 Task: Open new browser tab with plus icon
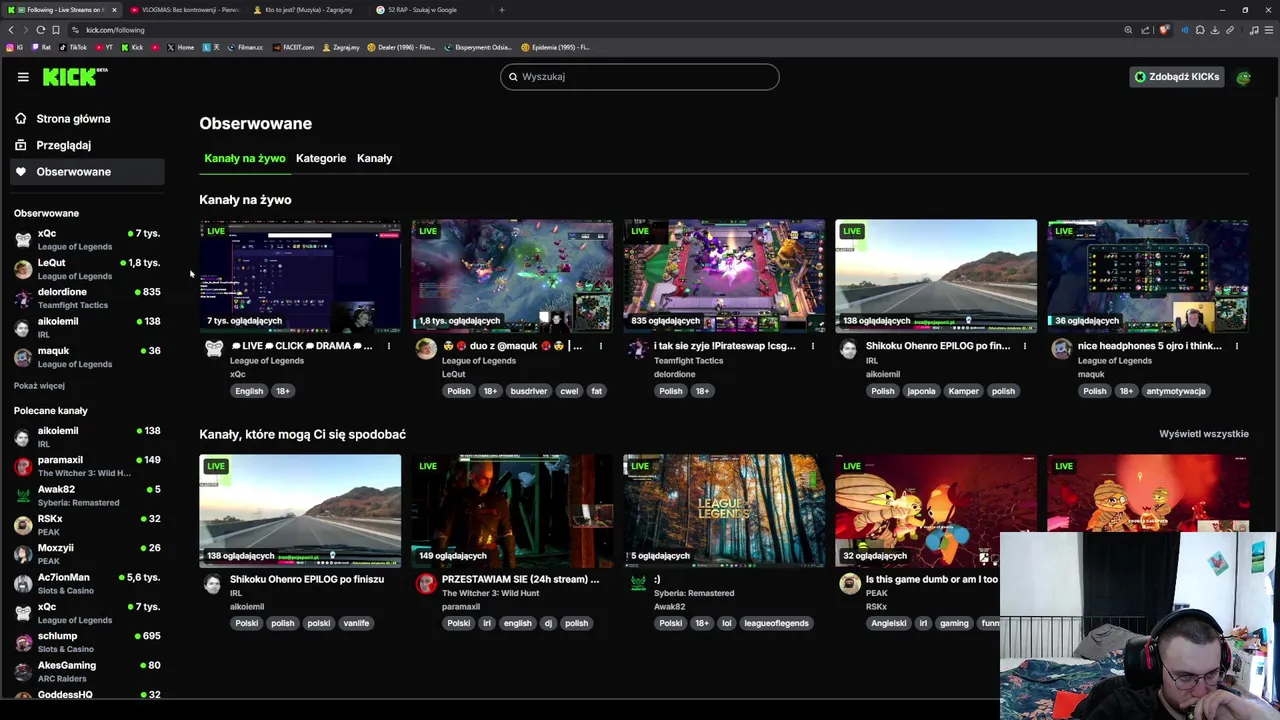pos(502,10)
